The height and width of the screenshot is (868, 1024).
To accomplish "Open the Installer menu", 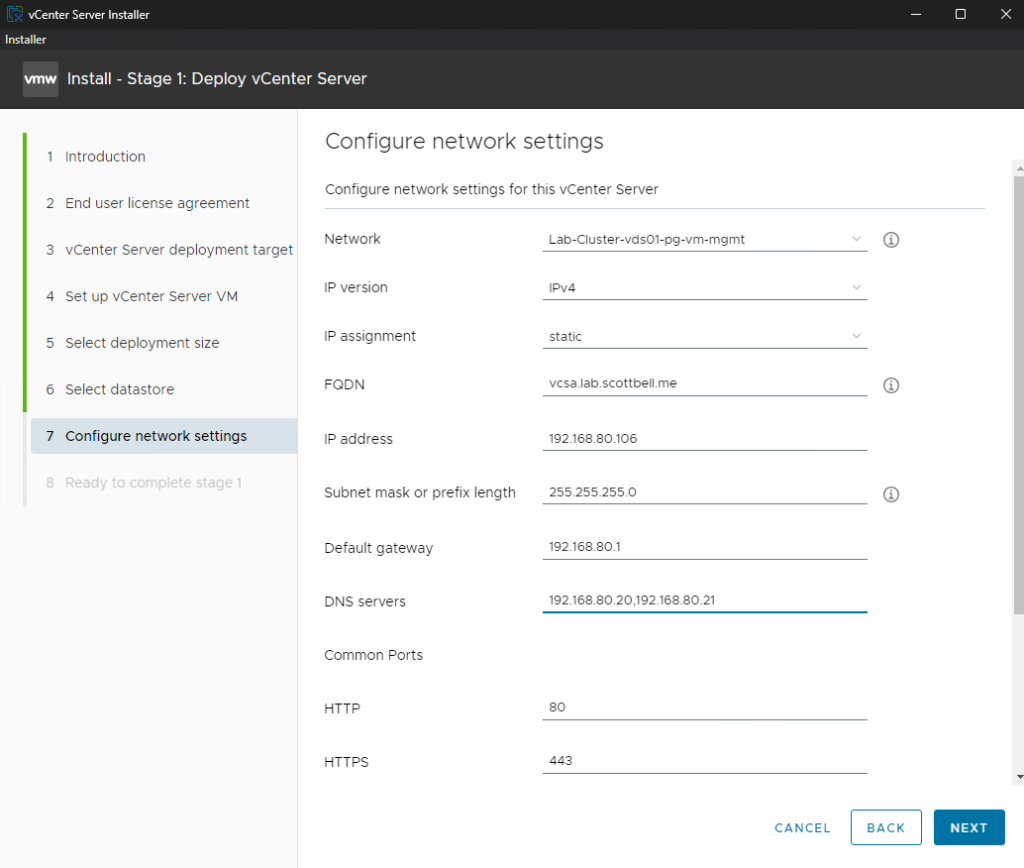I will [x=26, y=40].
